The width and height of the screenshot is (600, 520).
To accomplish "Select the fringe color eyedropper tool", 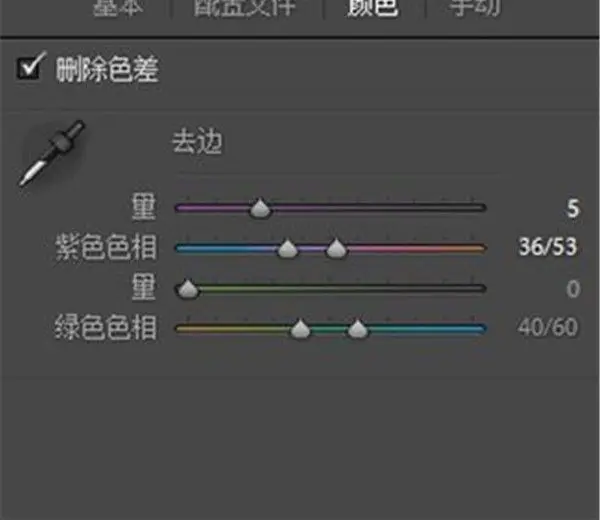I will point(51,153).
